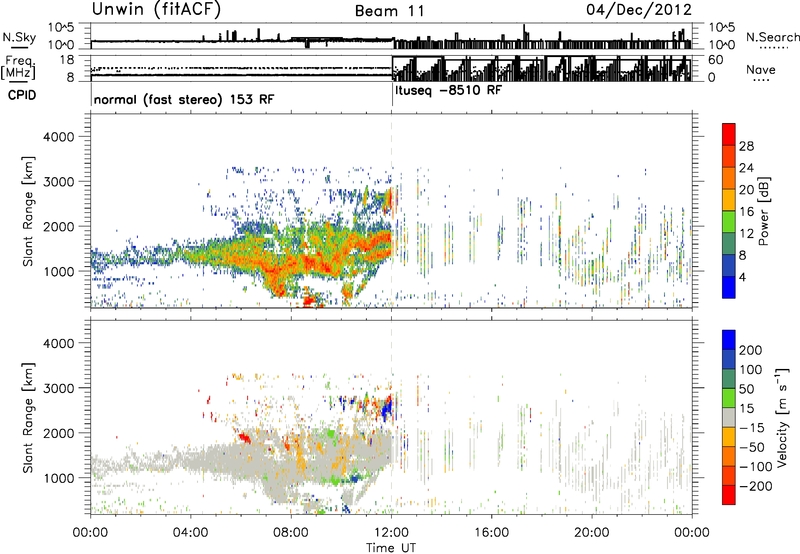Click the '16' tick on Power colorbar
The image size is (800, 554).
coord(746,212)
